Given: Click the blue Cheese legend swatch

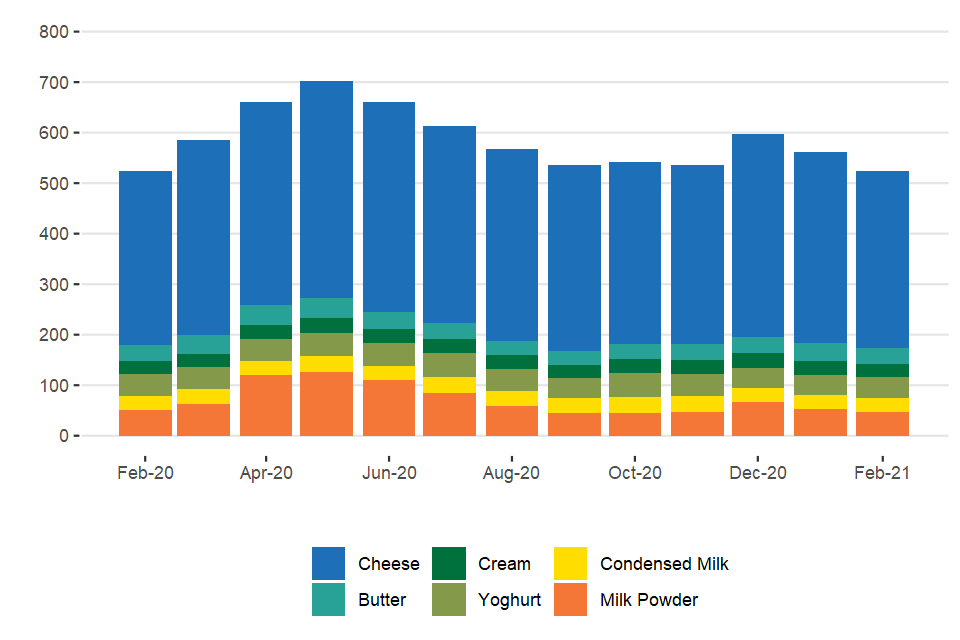Looking at the screenshot, I should (328, 564).
